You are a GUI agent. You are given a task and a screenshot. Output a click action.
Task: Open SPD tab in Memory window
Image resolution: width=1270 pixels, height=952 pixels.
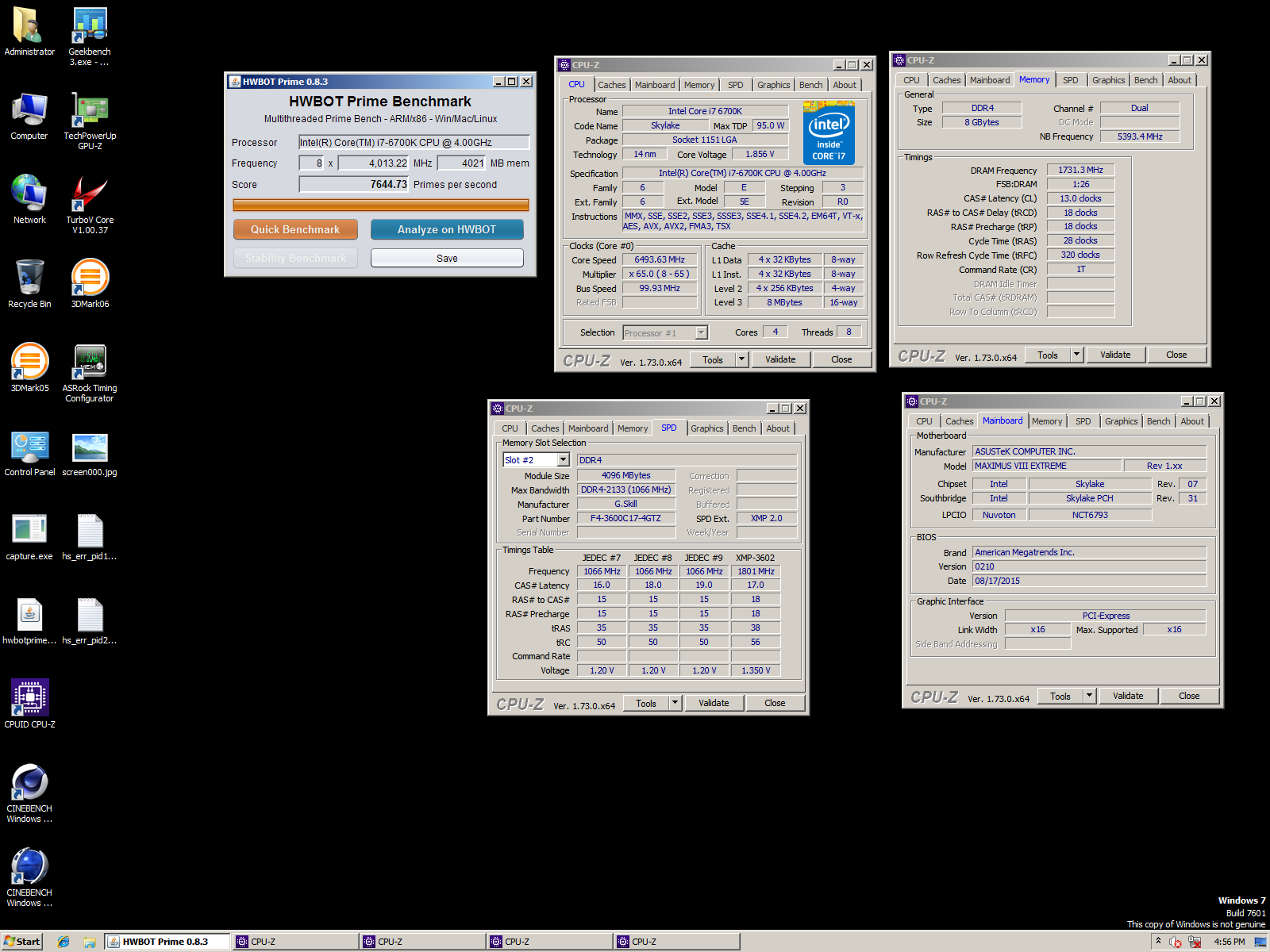point(1071,80)
